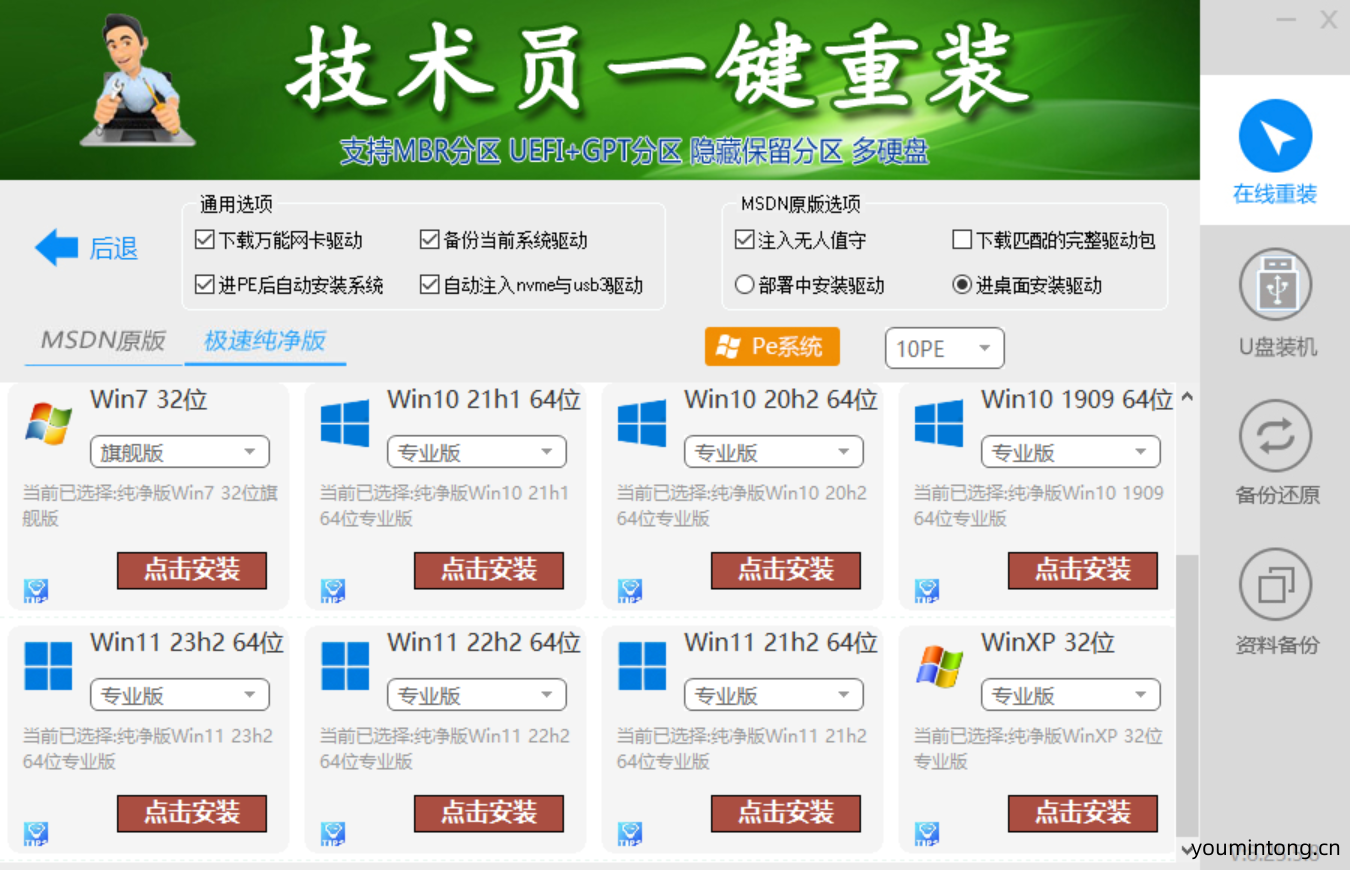This screenshot has height=870, width=1350.
Task: Click 点击安装 for Win10 21h1
Action: coord(489,570)
